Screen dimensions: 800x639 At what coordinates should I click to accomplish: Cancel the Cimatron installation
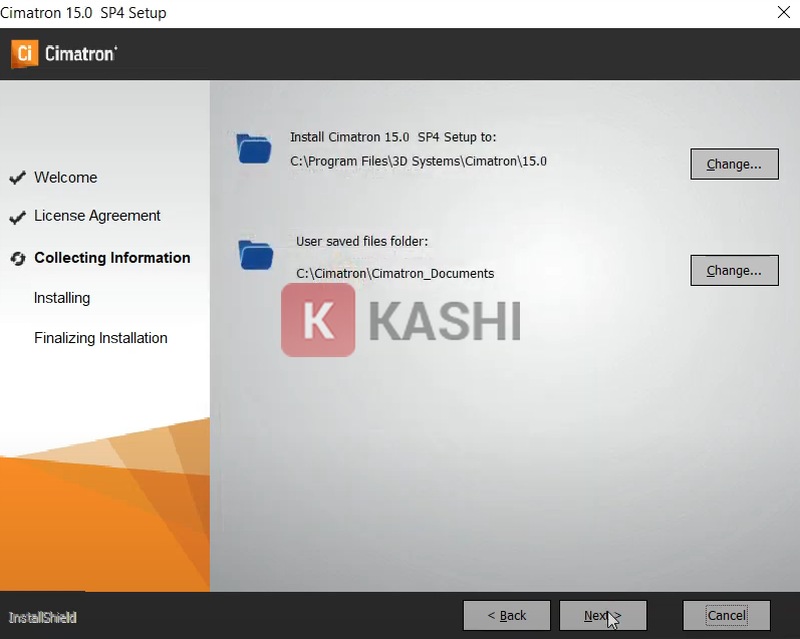pyautogui.click(x=726, y=615)
